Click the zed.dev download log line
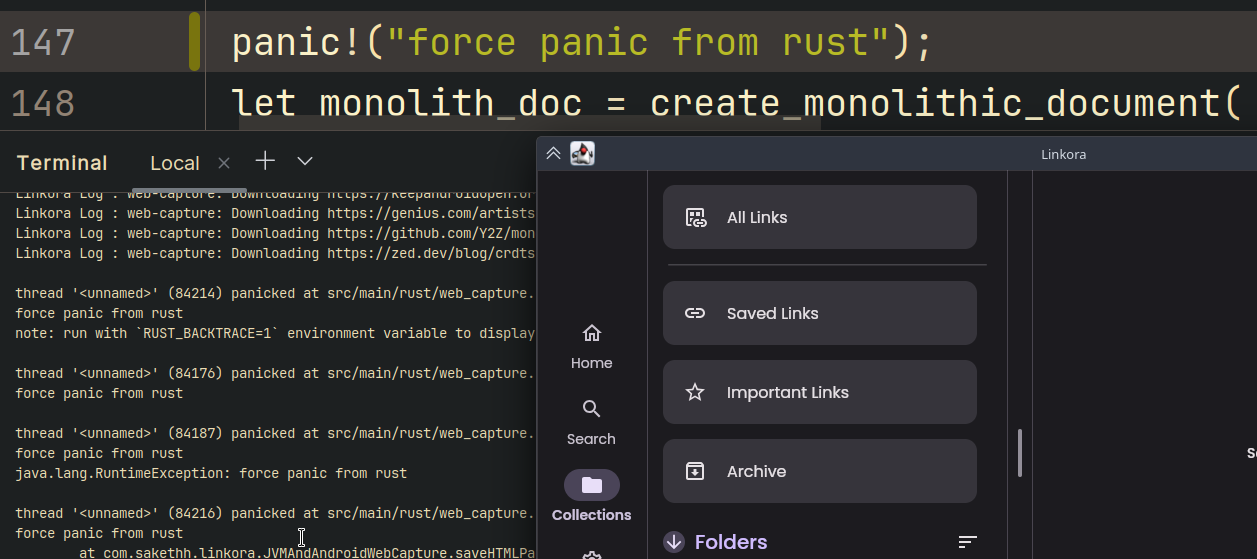The width and height of the screenshot is (1257, 559). coord(275,253)
